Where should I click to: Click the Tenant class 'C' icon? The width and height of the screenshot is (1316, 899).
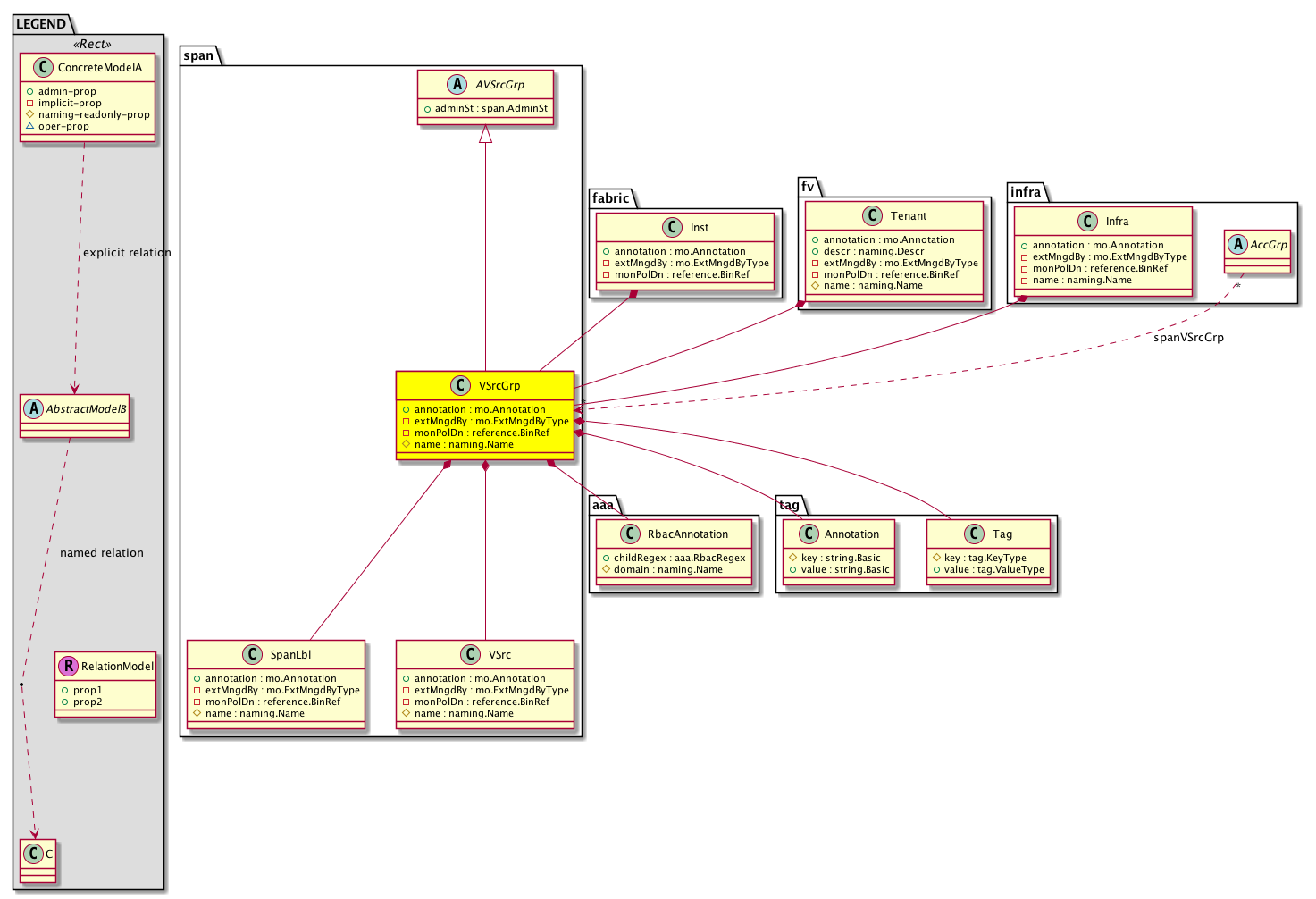[872, 215]
